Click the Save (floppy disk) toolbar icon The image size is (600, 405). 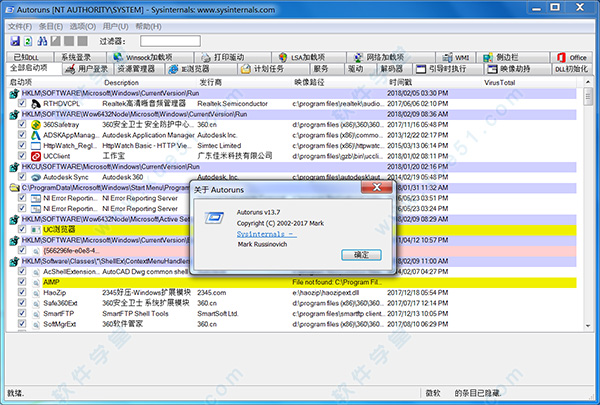[x=15, y=41]
